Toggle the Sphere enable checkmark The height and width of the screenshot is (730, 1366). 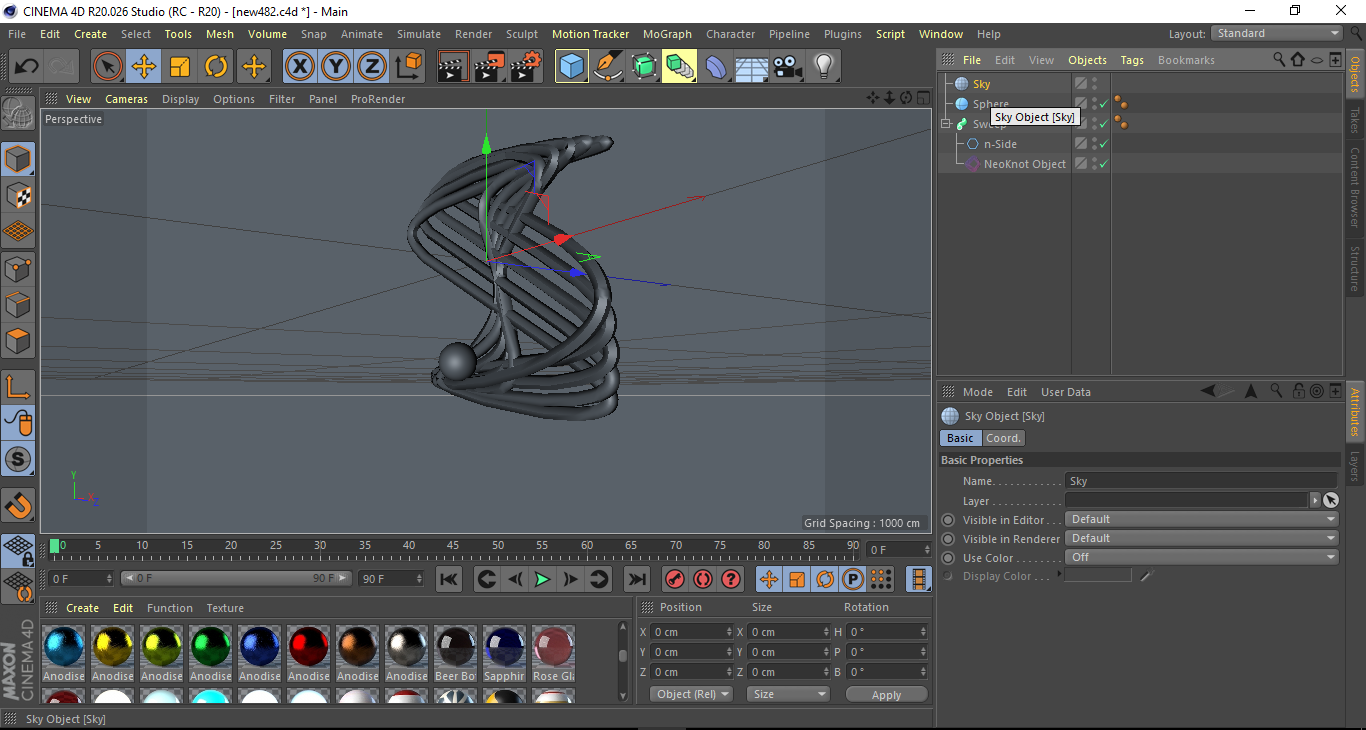coord(1104,104)
